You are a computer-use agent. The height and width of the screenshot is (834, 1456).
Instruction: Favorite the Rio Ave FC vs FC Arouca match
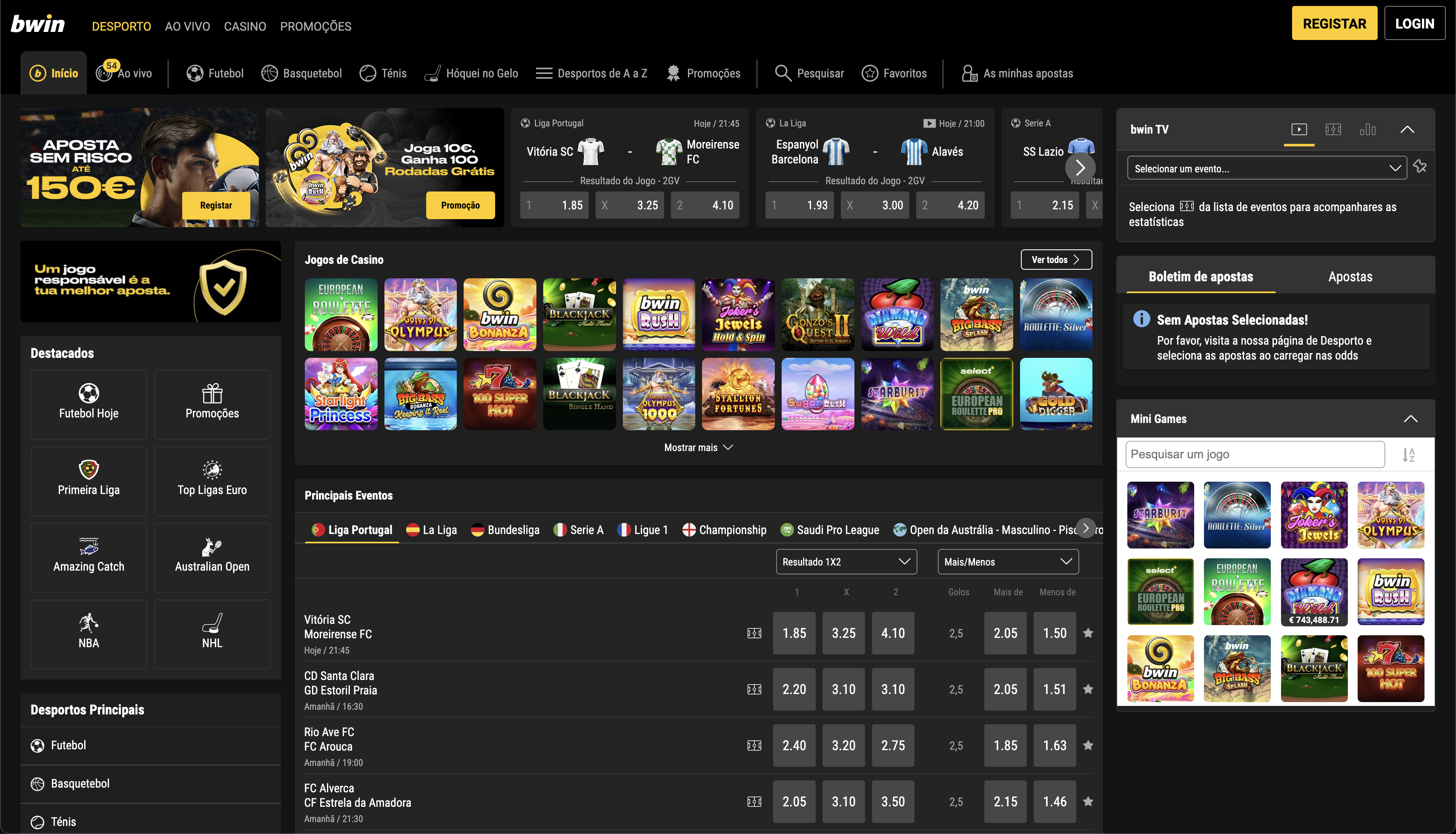(1088, 745)
